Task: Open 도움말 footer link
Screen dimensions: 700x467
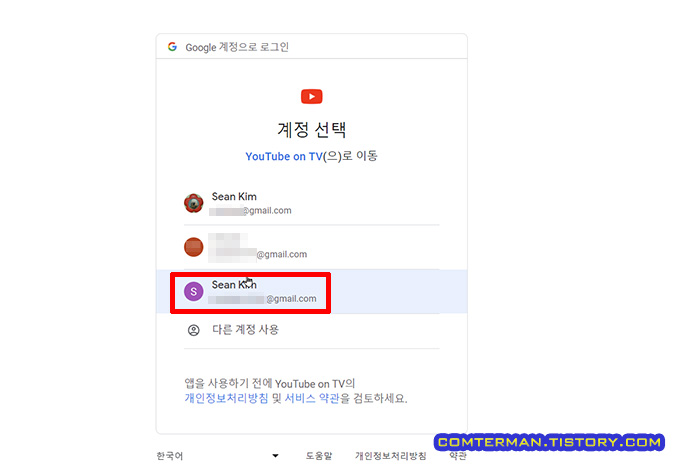Action: [319, 456]
